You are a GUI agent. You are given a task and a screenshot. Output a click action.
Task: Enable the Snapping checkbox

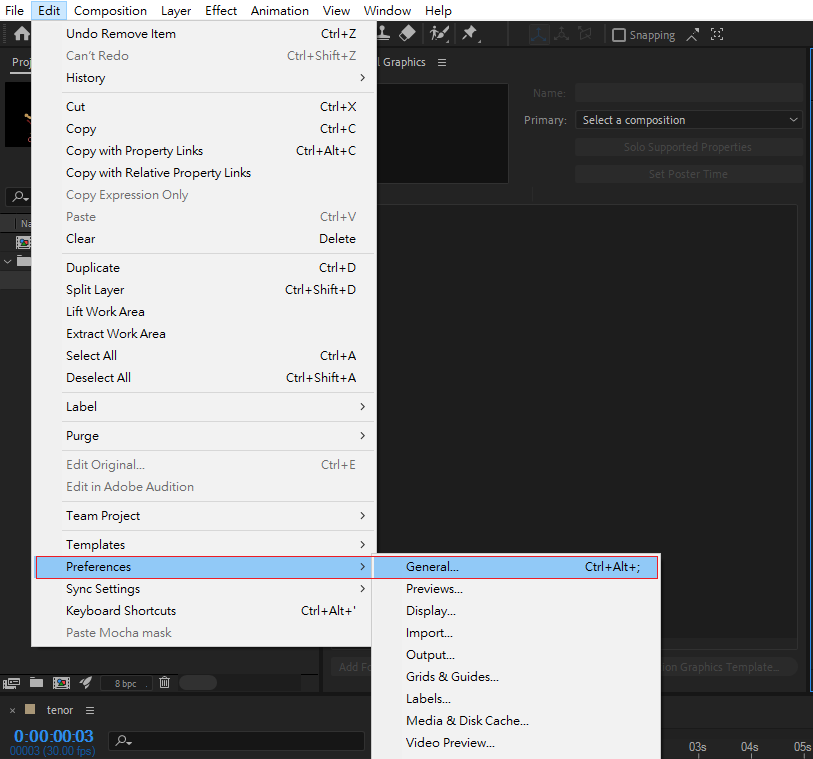[x=619, y=35]
